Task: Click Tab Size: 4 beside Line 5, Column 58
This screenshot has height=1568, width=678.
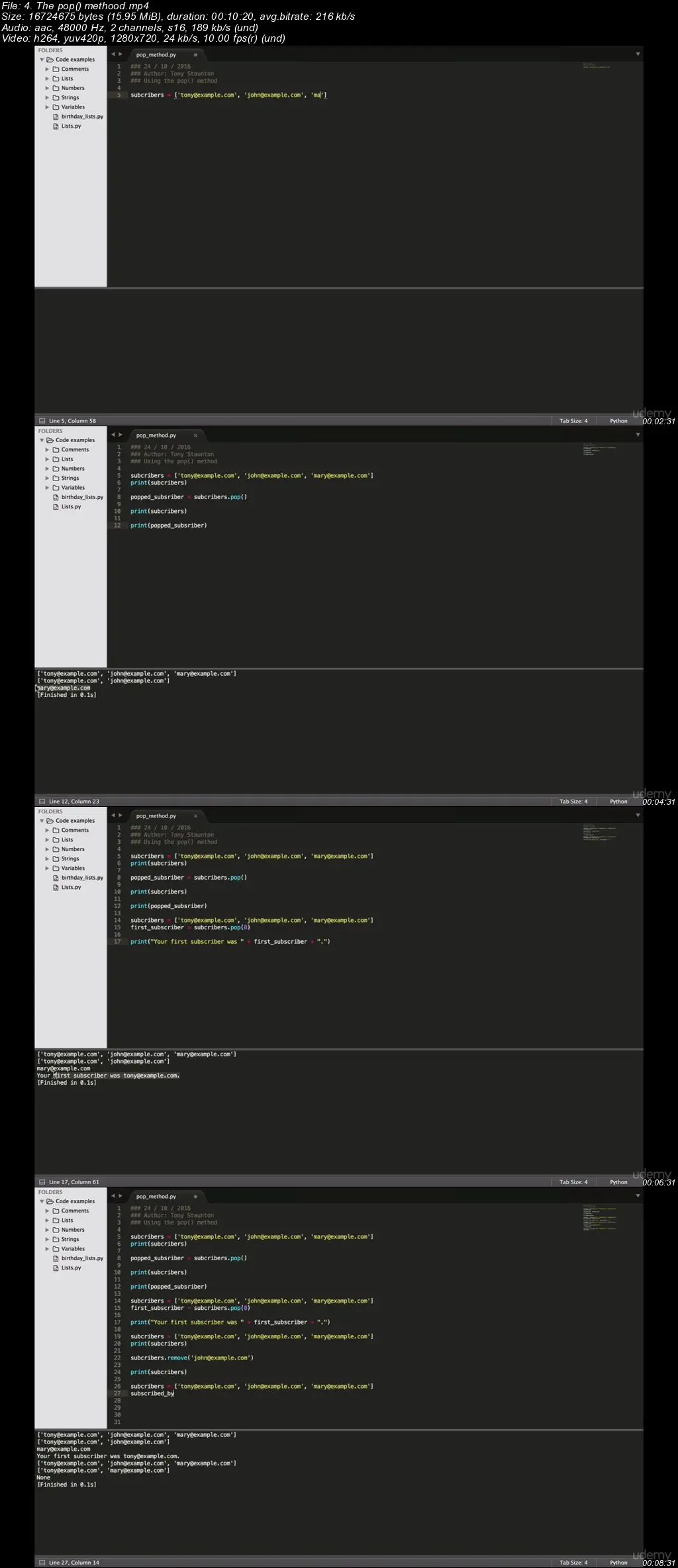Action: [573, 421]
